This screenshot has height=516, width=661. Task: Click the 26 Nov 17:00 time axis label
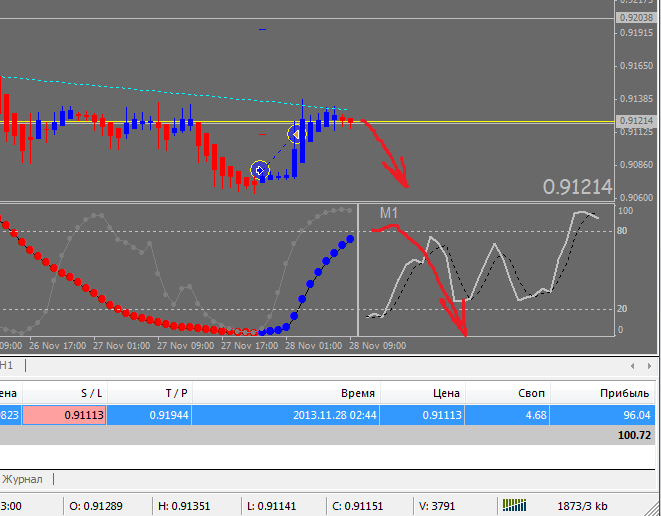57,346
